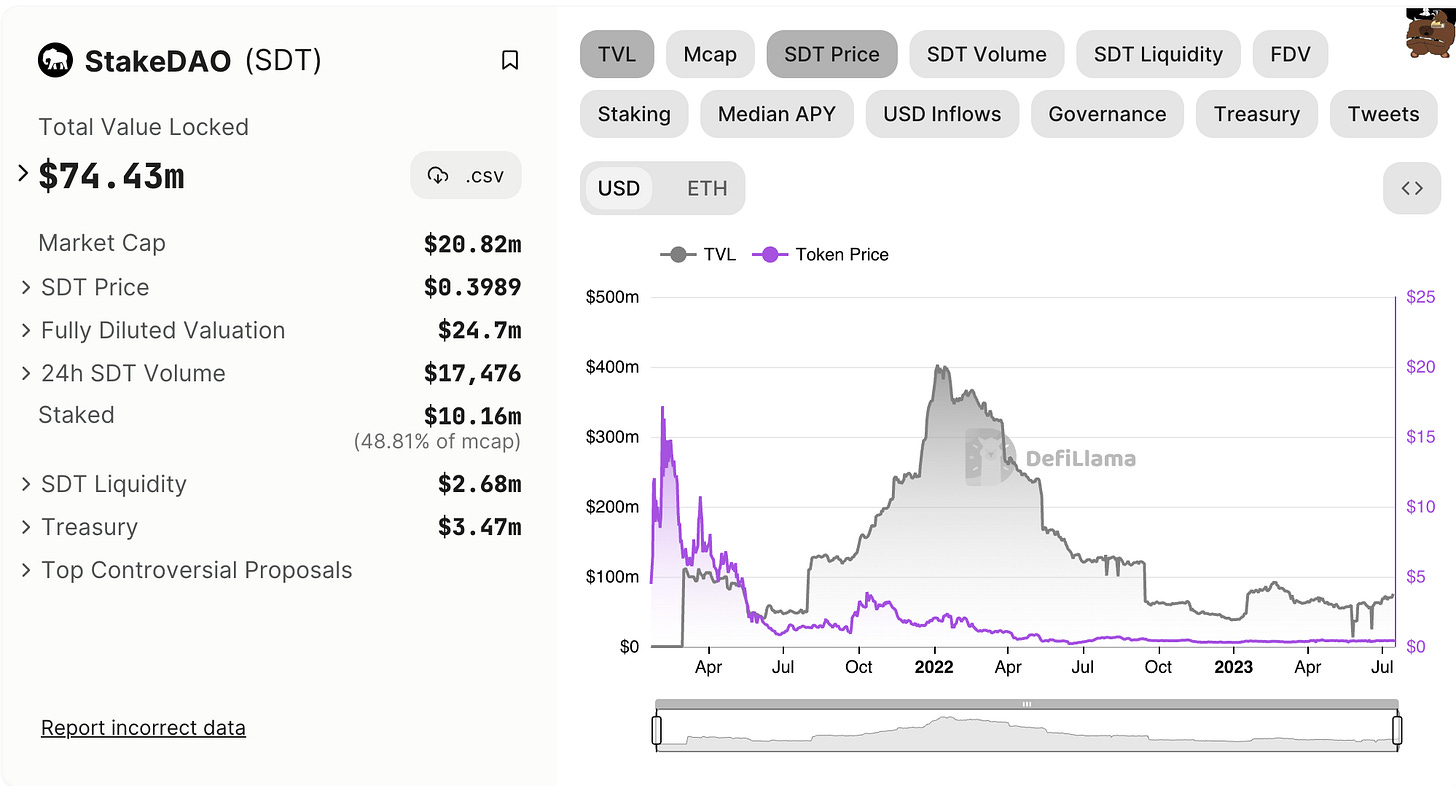Viewport: 1456px width, 786px height.
Task: Expand the Total Value Locked breakdown
Action: coord(22,172)
